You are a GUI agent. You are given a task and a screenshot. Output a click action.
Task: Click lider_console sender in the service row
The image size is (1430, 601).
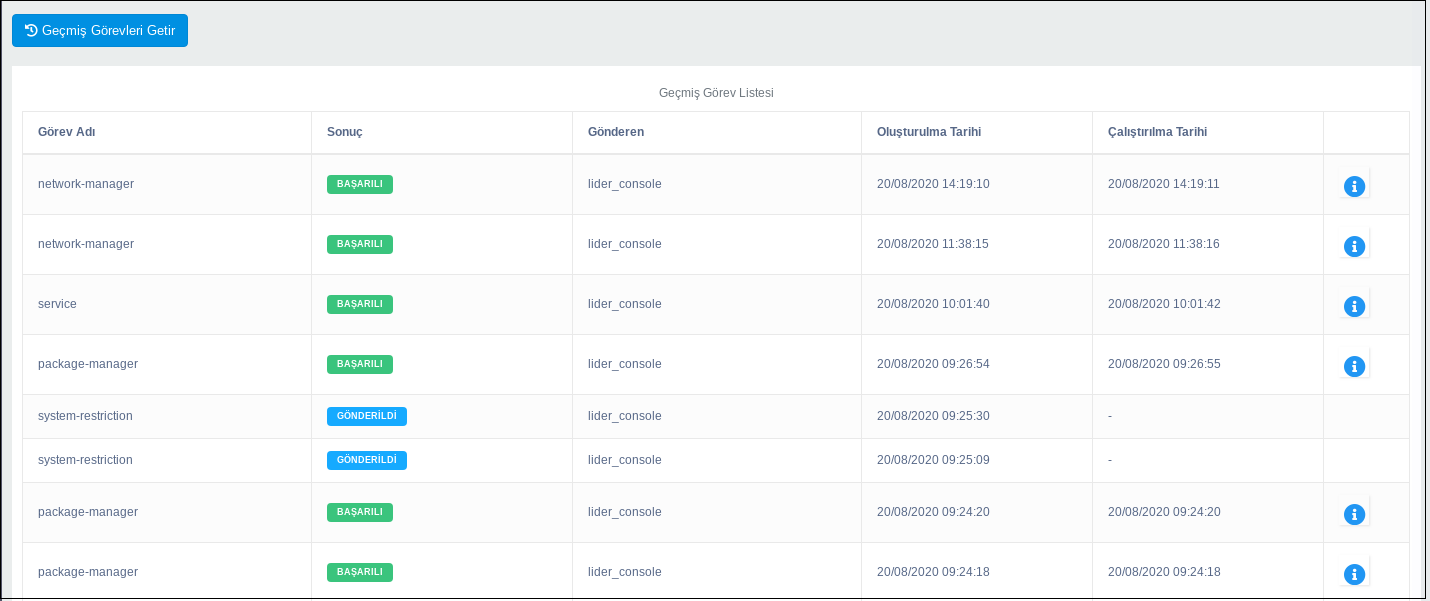pos(624,304)
